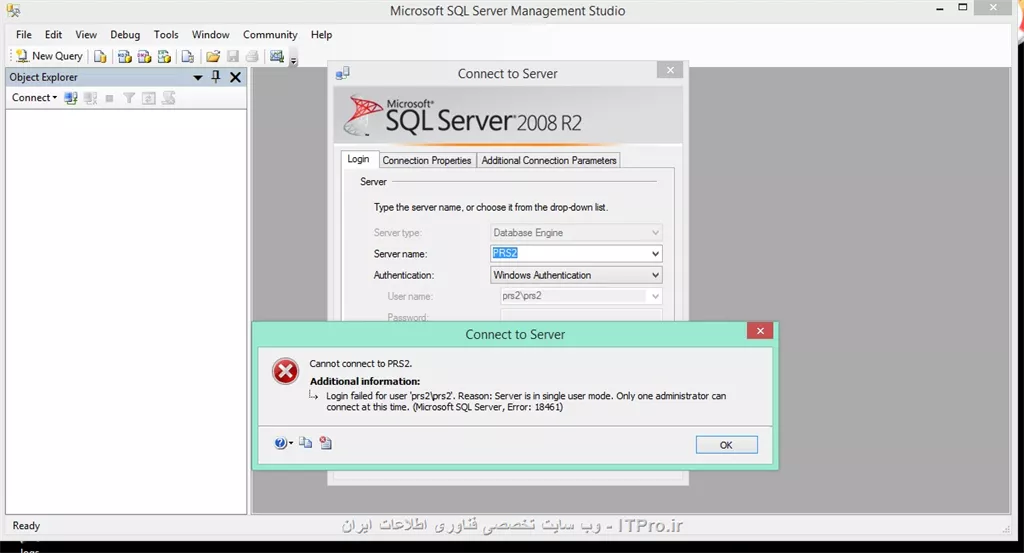1024x553 pixels.
Task: Click red error X icon in dialog
Action: pyautogui.click(x=285, y=371)
